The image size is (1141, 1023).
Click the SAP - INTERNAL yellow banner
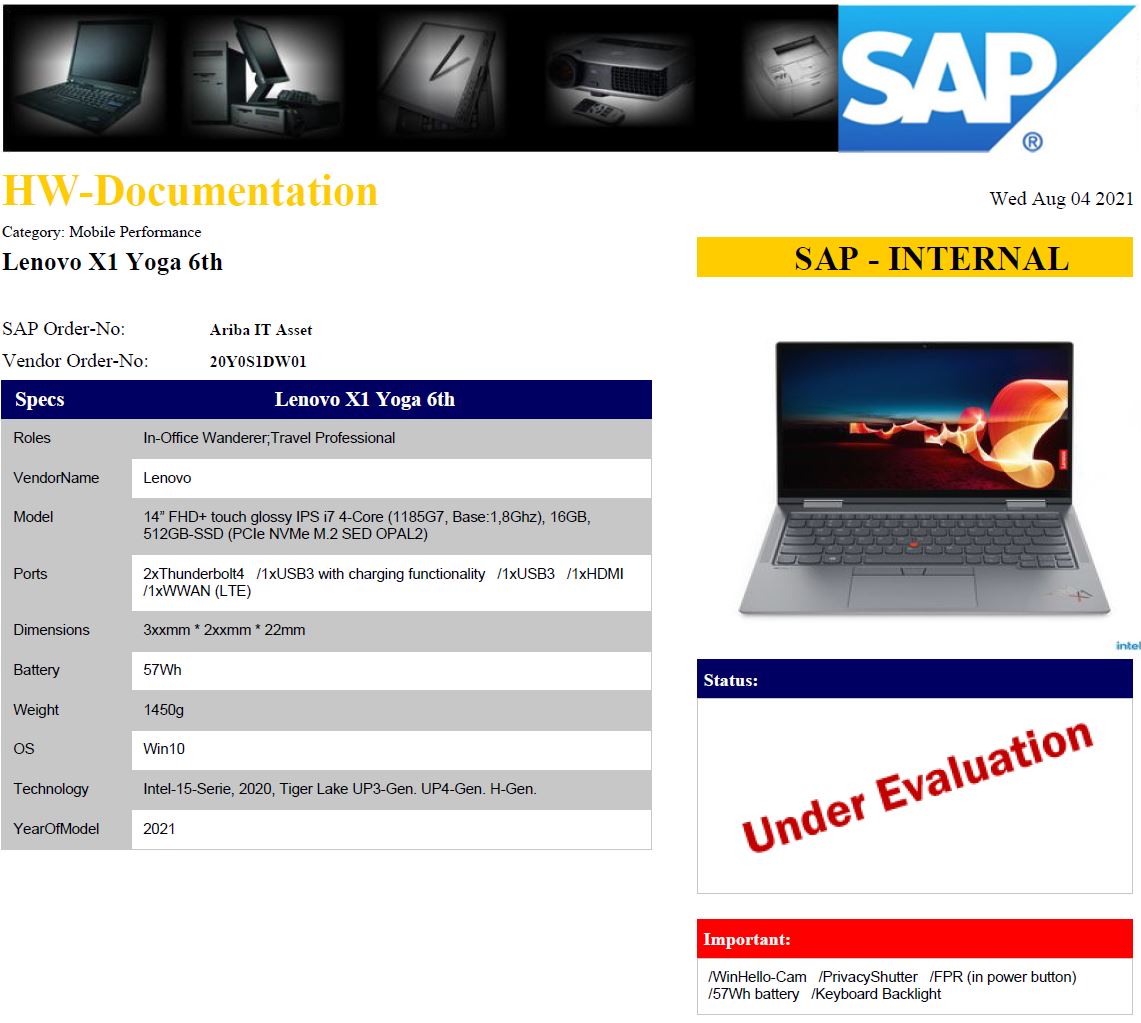coord(915,258)
